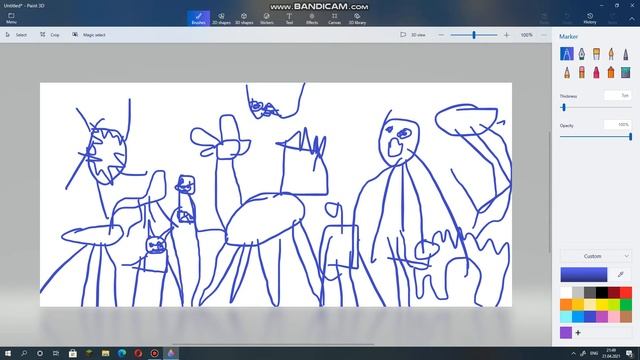This screenshot has width=640, height=360.
Task: Choose the pink color swatch
Action: click(x=614, y=316)
